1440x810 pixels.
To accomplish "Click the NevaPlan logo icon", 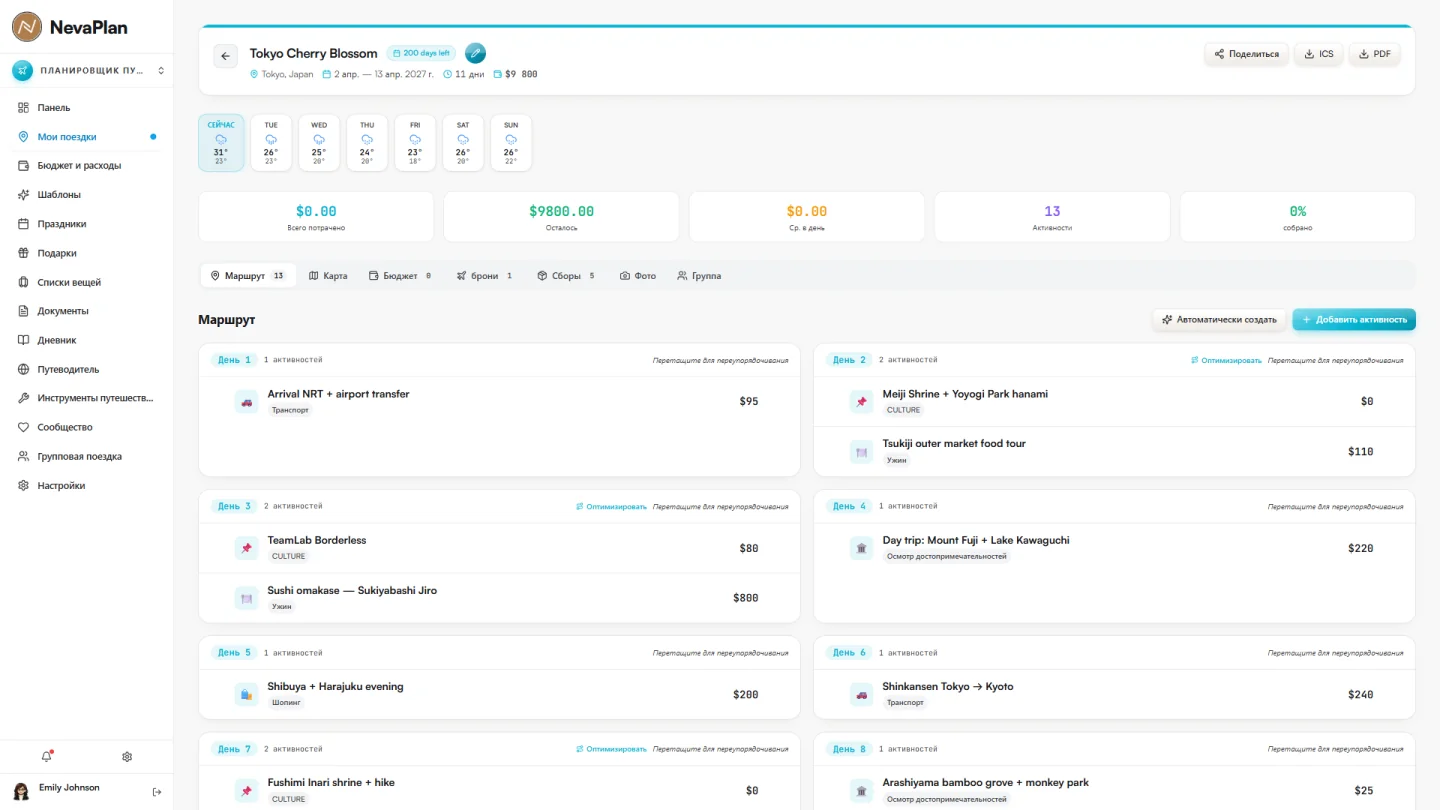I will point(27,27).
